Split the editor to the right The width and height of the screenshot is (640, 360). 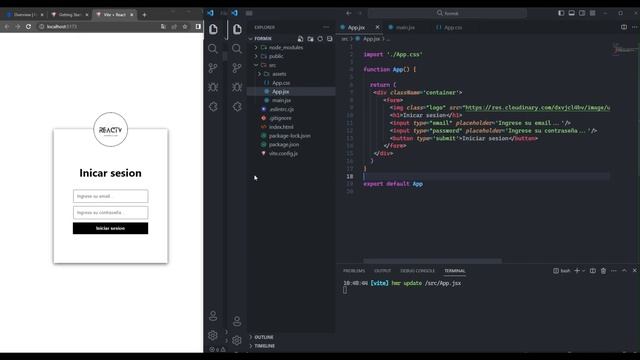[x=624, y=27]
